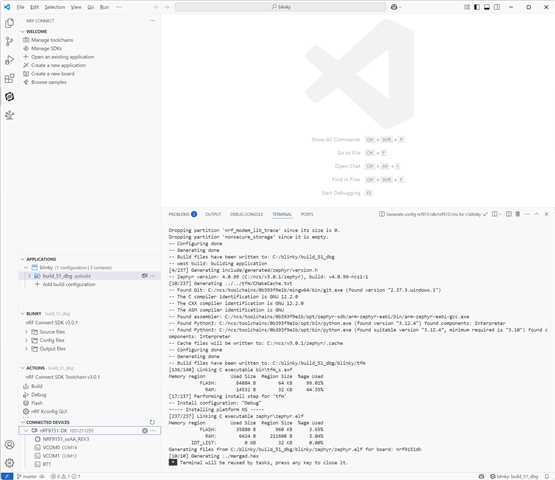Run the Build action
Screen dimensions: 555x480
[36, 386]
